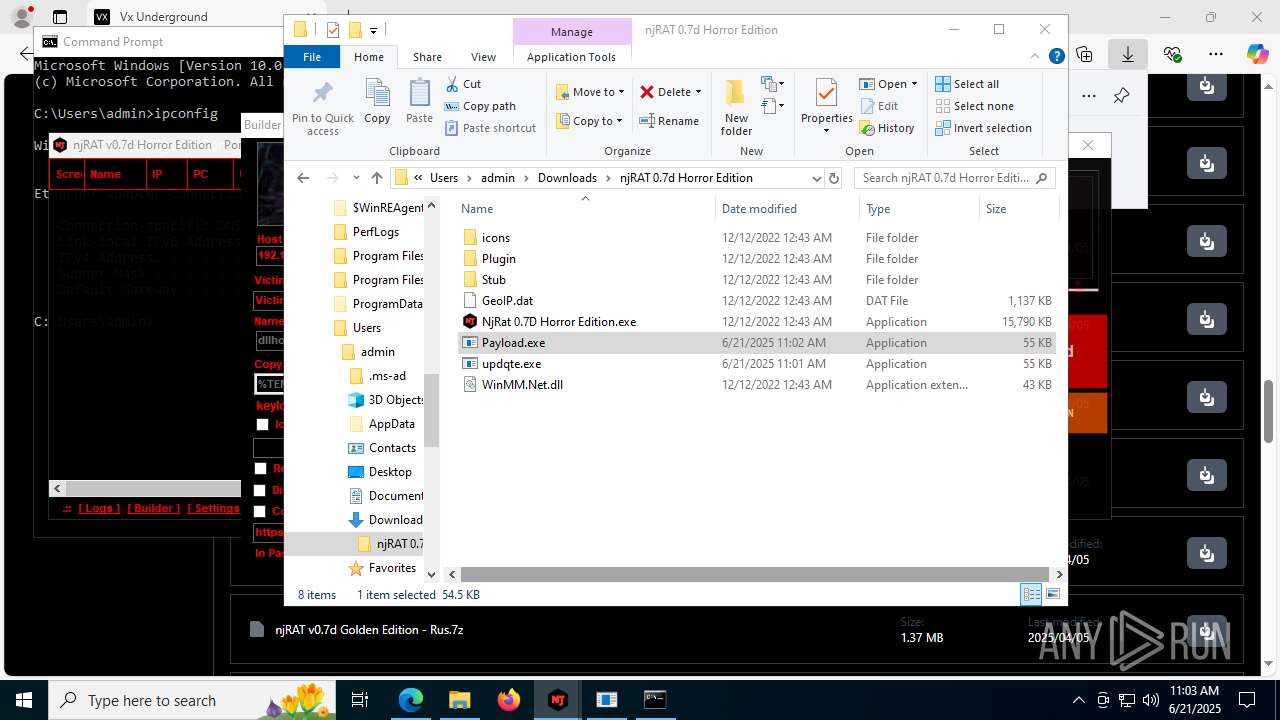
Task: Open Microsoft Edge from the taskbar
Action: [x=411, y=700]
